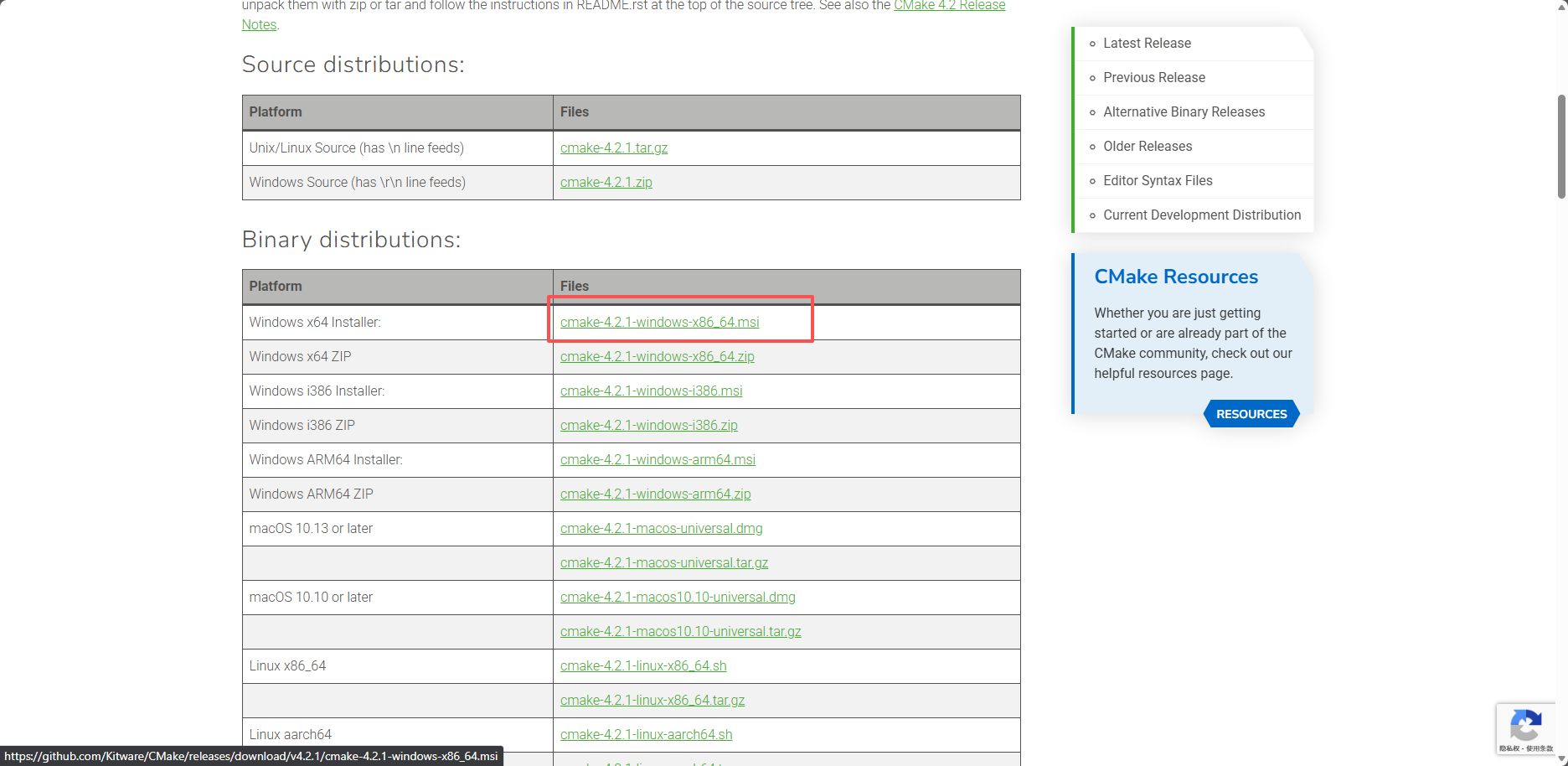Screen dimensions: 1568x766
Task: Download cmake-4.2.1-windows-x86_64.msi installer
Action: tap(660, 322)
